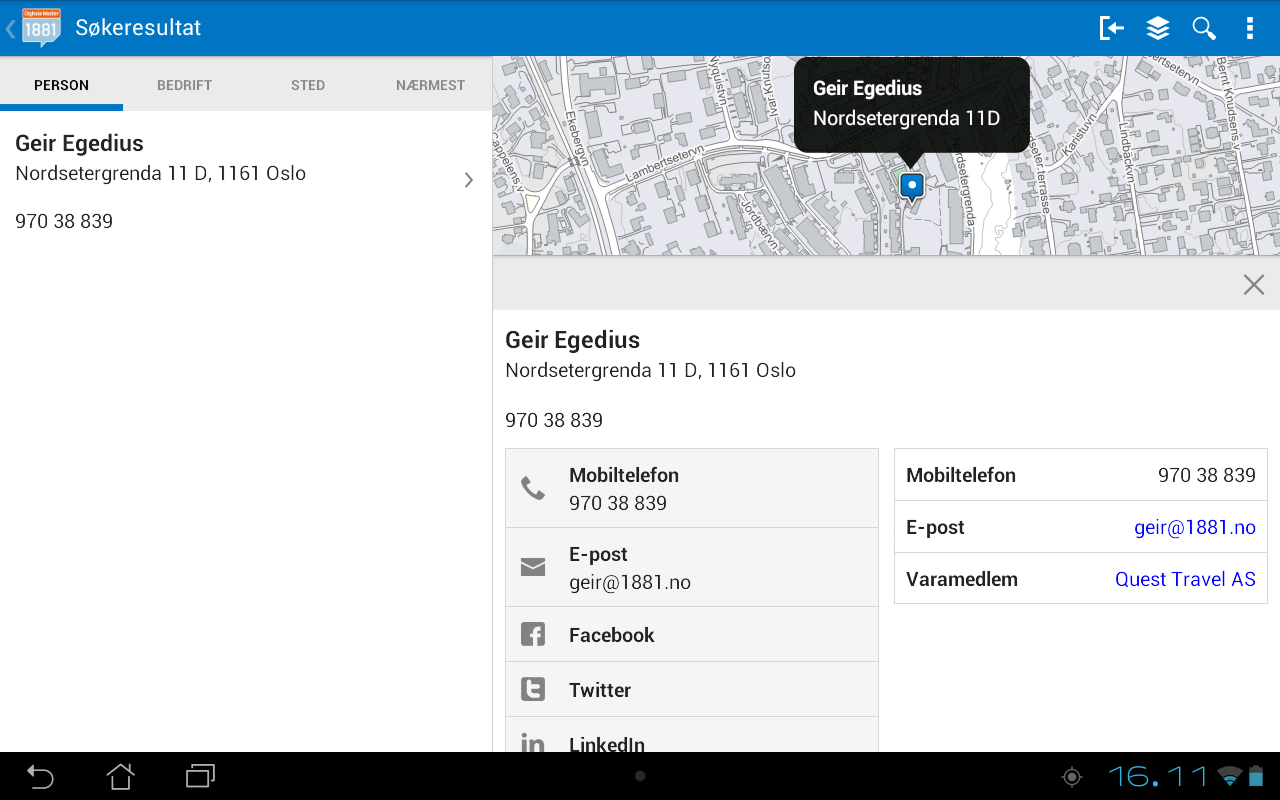The width and height of the screenshot is (1280, 800).
Task: Open Quest Travel AS link
Action: pos(1185,579)
